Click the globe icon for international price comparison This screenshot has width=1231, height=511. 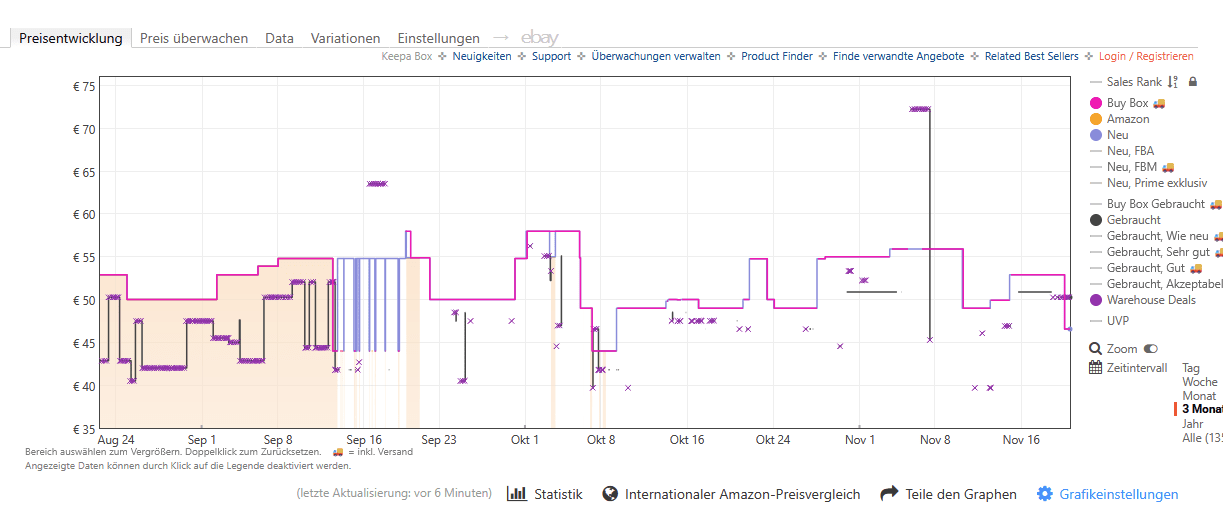[609, 494]
